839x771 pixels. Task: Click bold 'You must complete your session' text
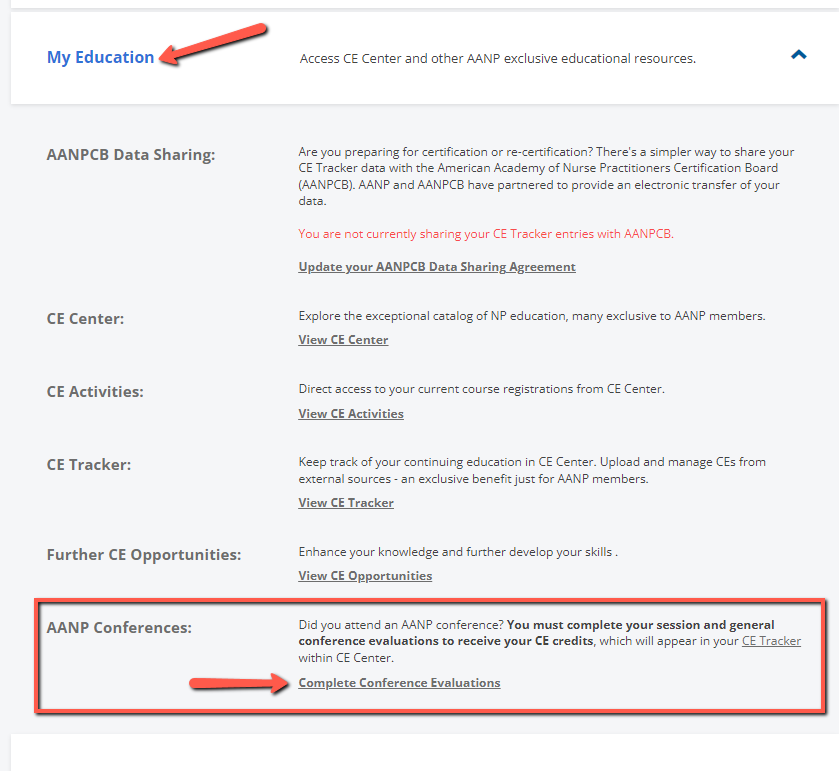(536, 633)
